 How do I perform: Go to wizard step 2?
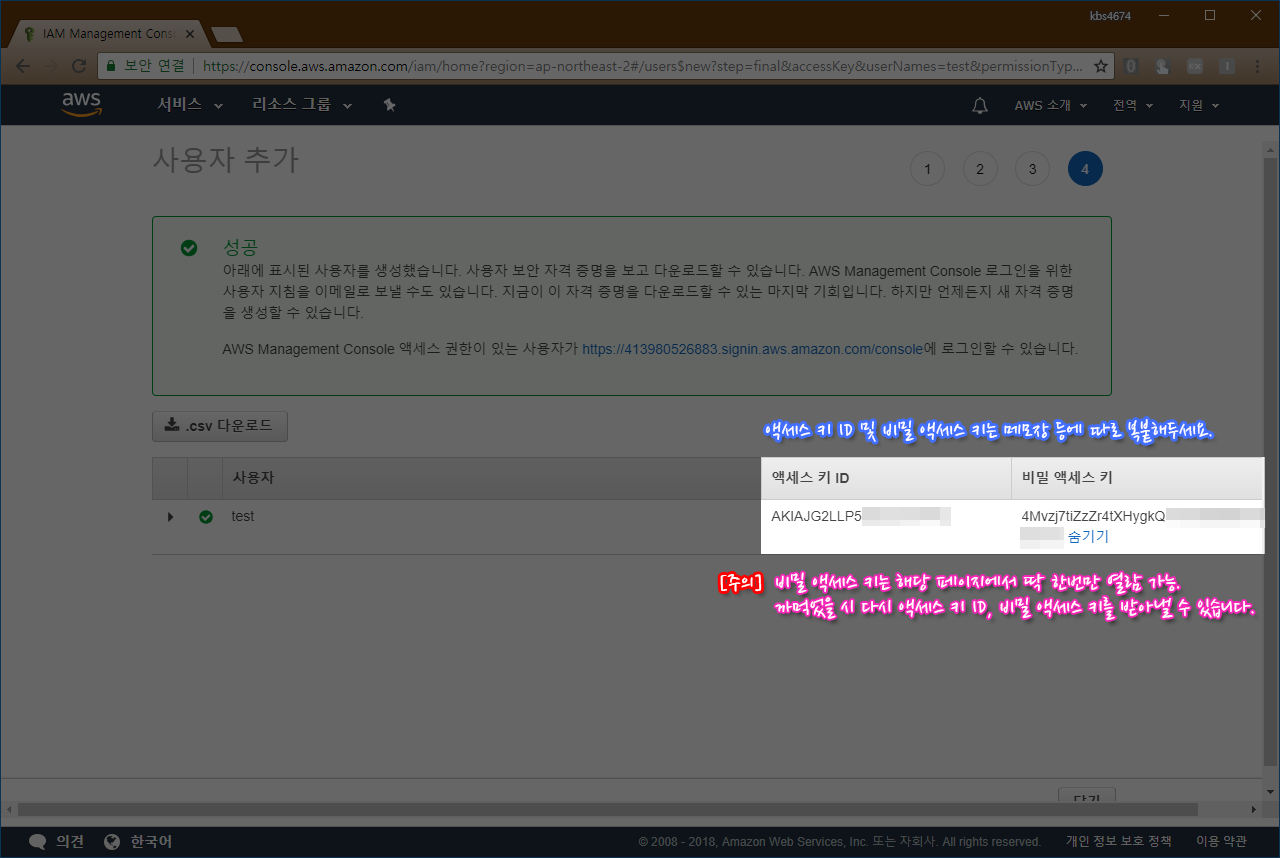tap(980, 169)
